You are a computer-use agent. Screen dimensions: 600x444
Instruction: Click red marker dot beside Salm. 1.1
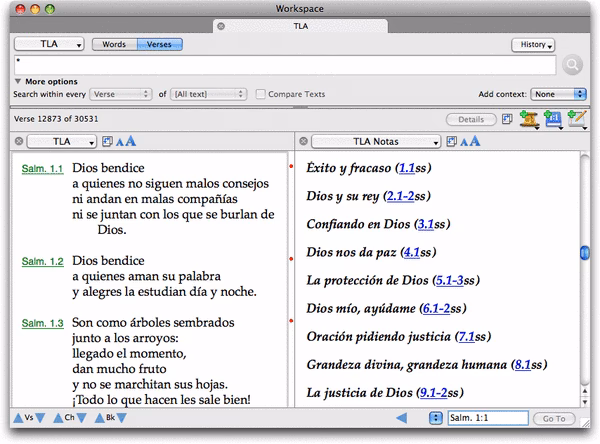tap(291, 166)
